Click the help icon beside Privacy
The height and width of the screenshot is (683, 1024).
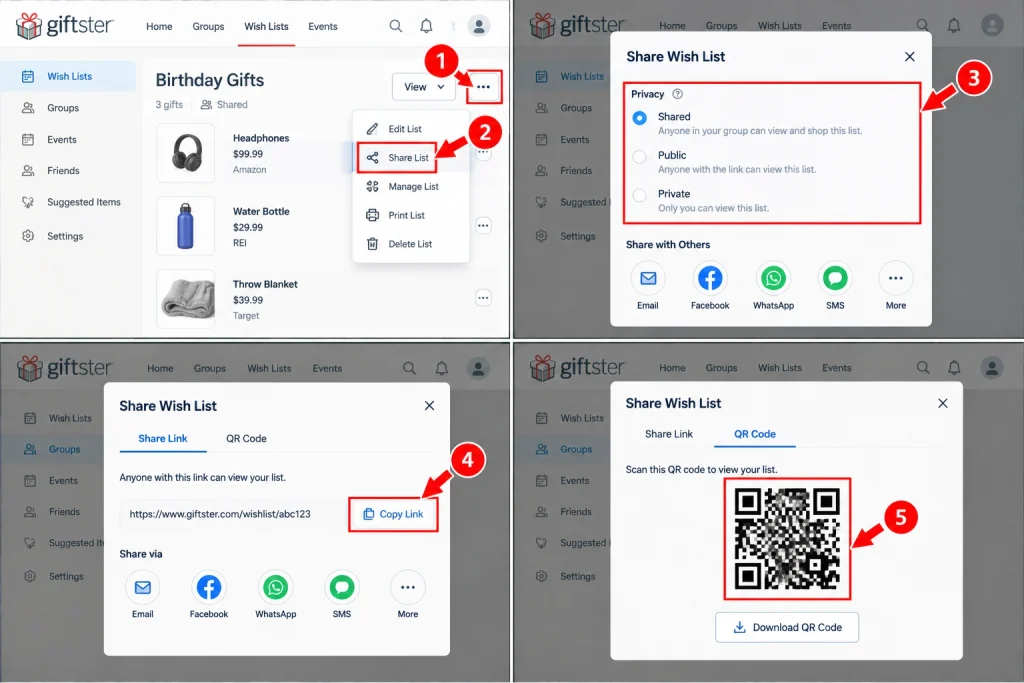point(677,94)
